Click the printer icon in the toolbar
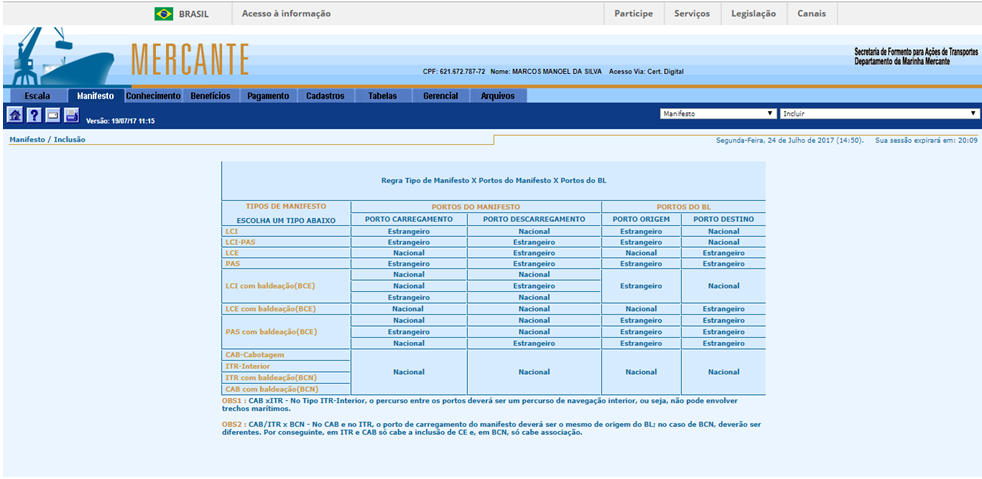The width and height of the screenshot is (982, 479). coord(71,115)
